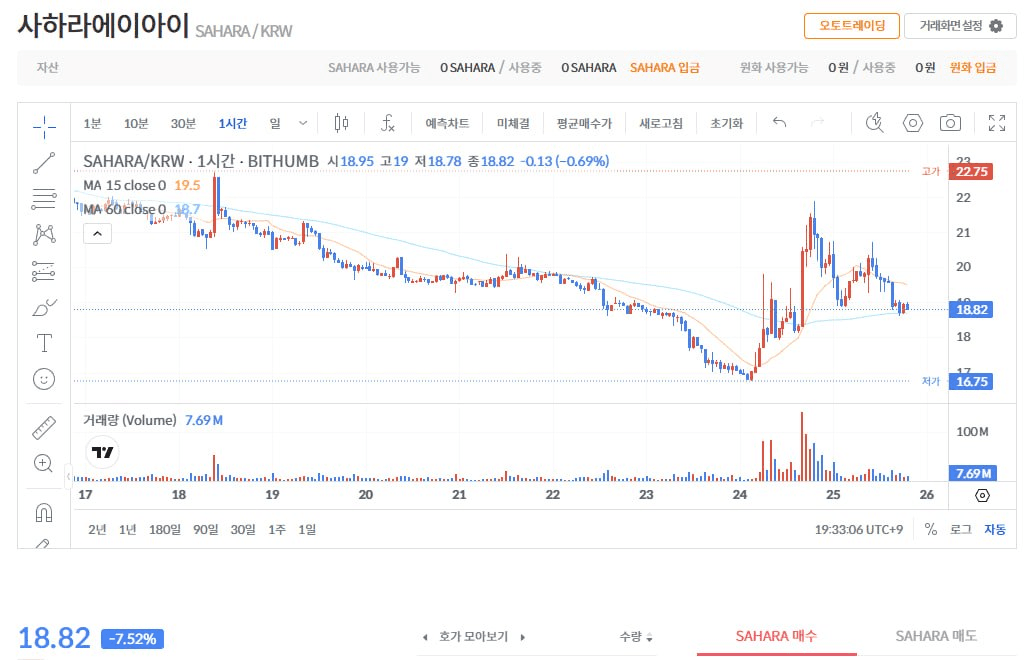Select the text annotation tool
Image resolution: width=1033 pixels, height=660 pixels.
click(x=44, y=343)
